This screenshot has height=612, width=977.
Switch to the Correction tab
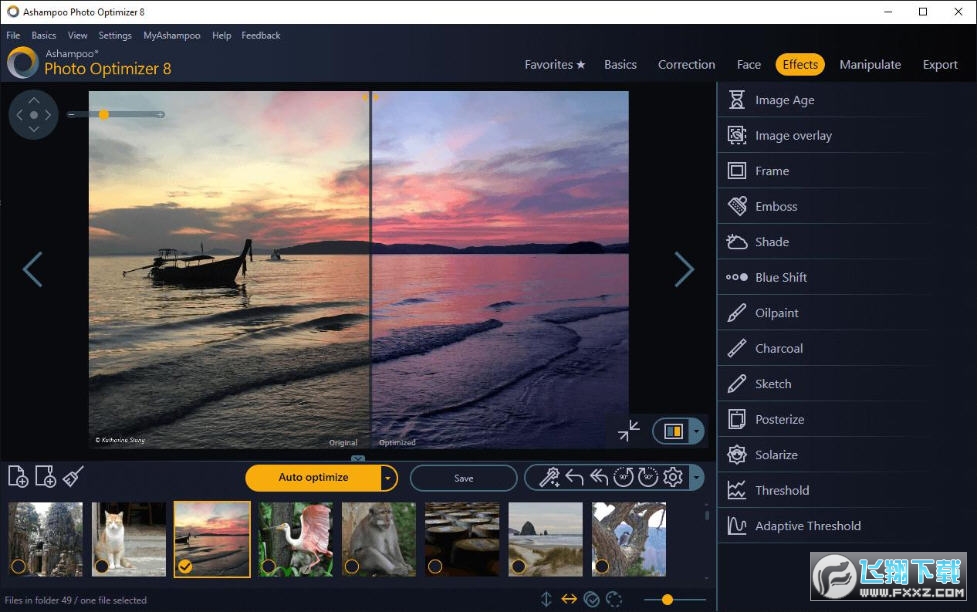[x=686, y=64]
